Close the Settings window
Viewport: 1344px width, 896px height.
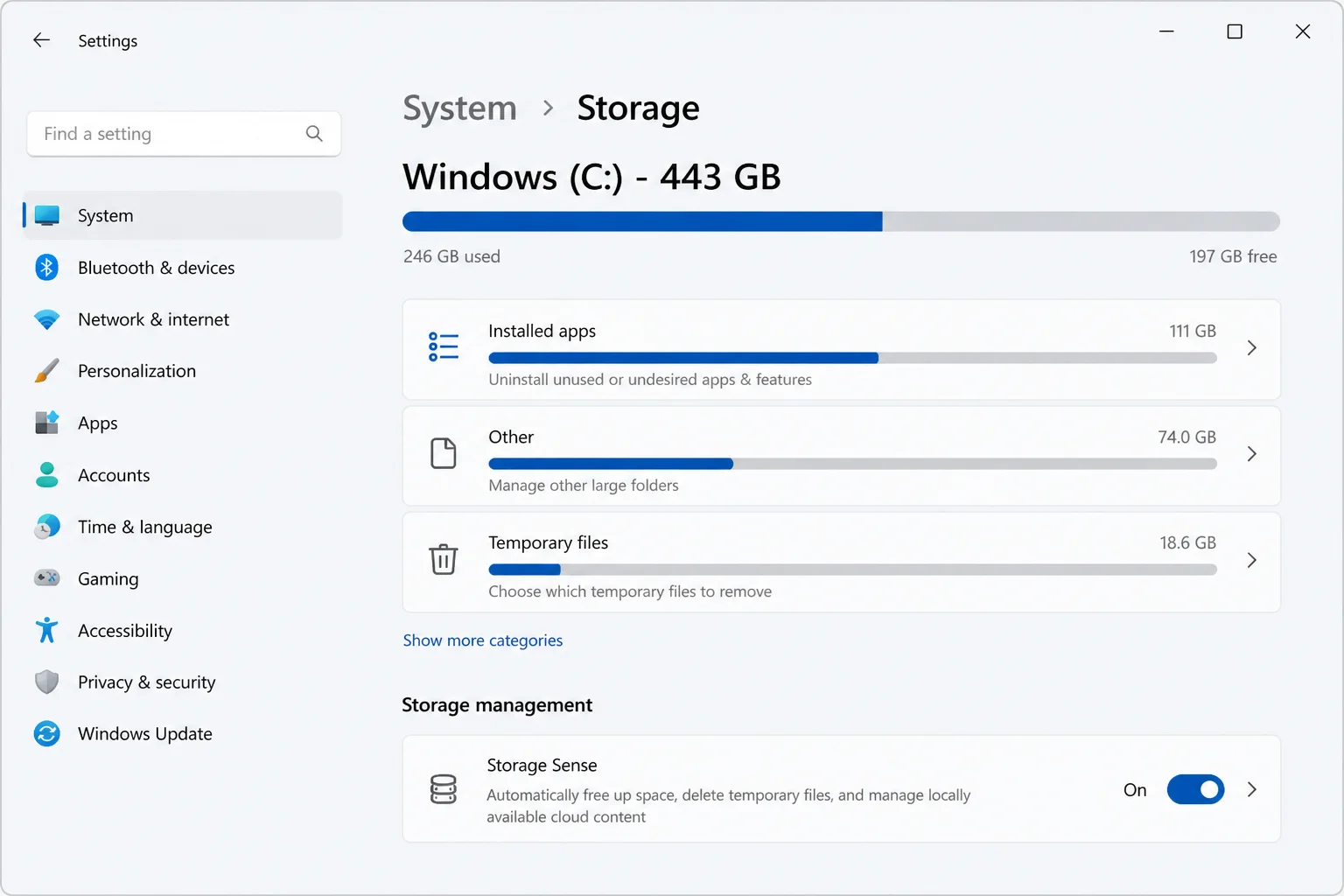pyautogui.click(x=1303, y=31)
